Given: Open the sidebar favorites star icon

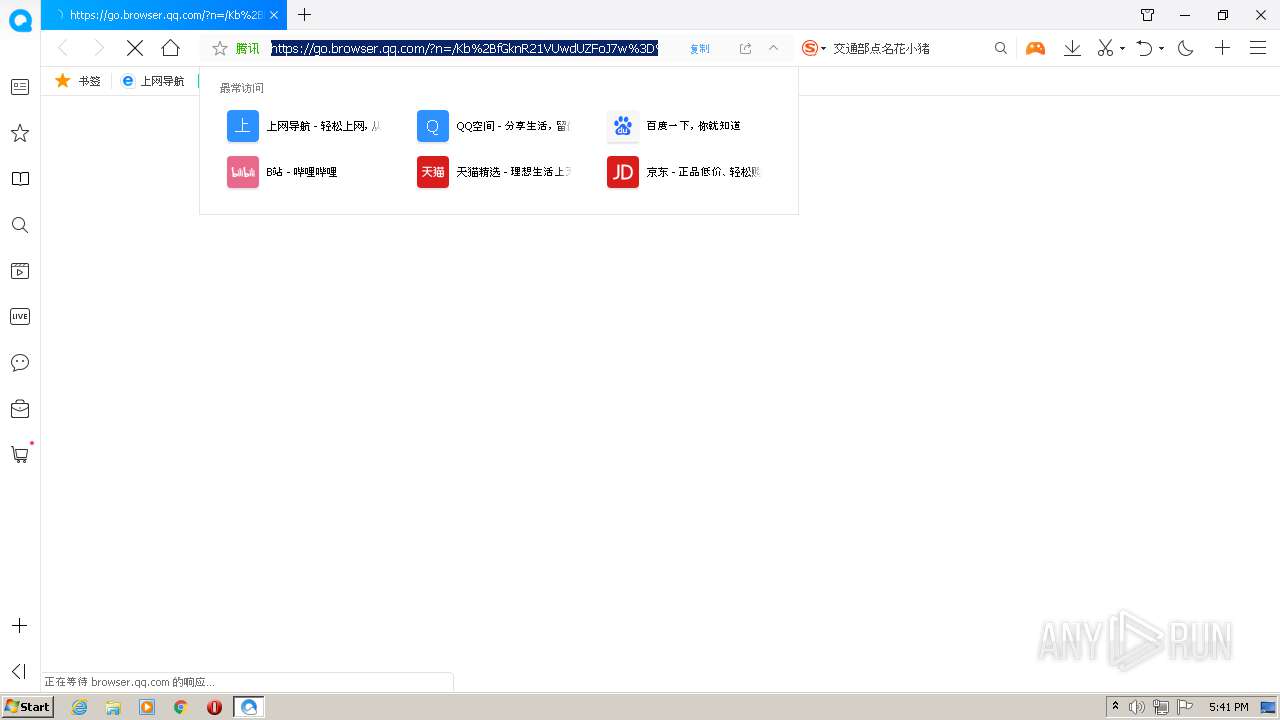Looking at the screenshot, I should [x=20, y=133].
